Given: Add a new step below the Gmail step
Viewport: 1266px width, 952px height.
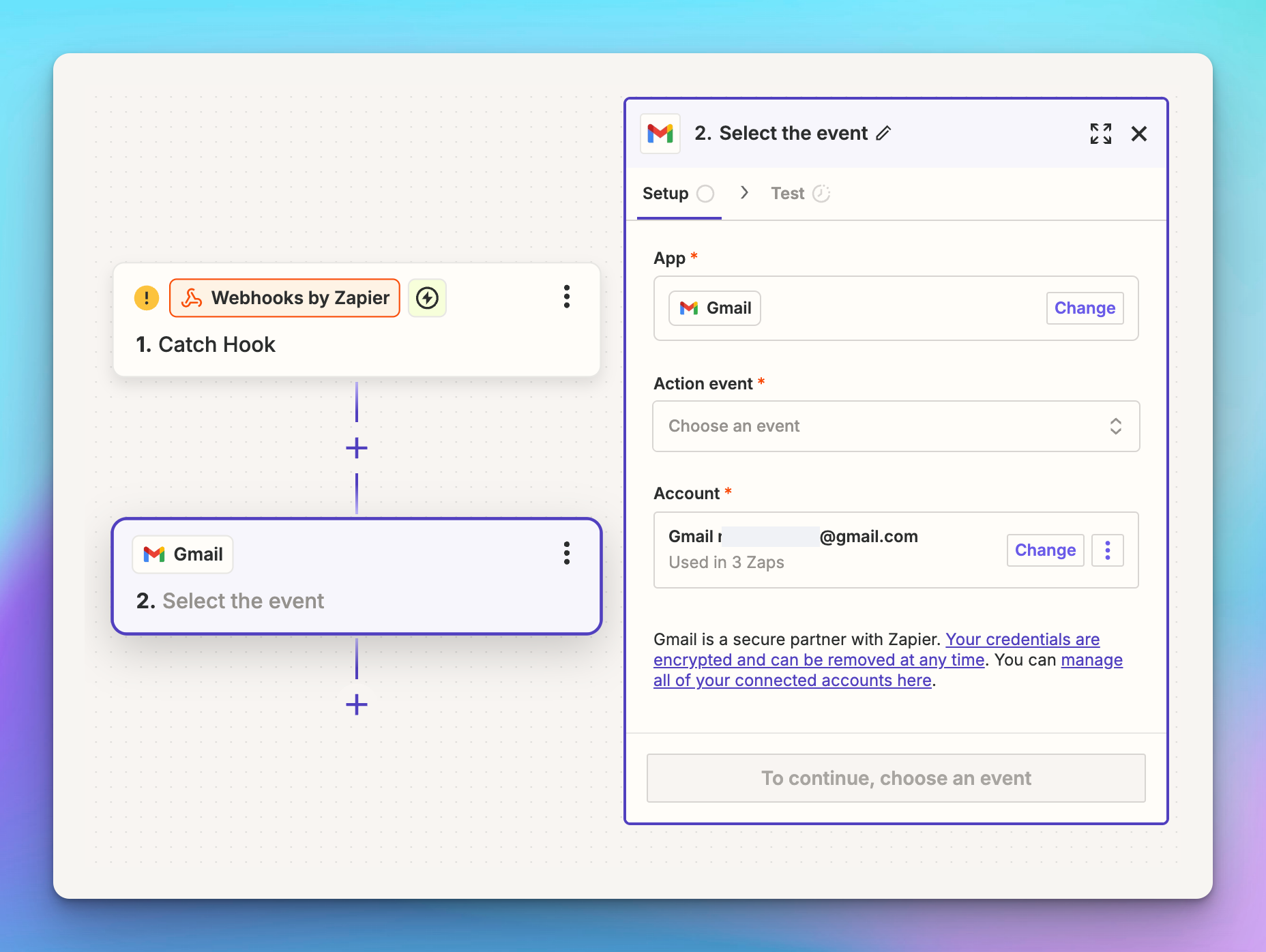Looking at the screenshot, I should coord(357,704).
